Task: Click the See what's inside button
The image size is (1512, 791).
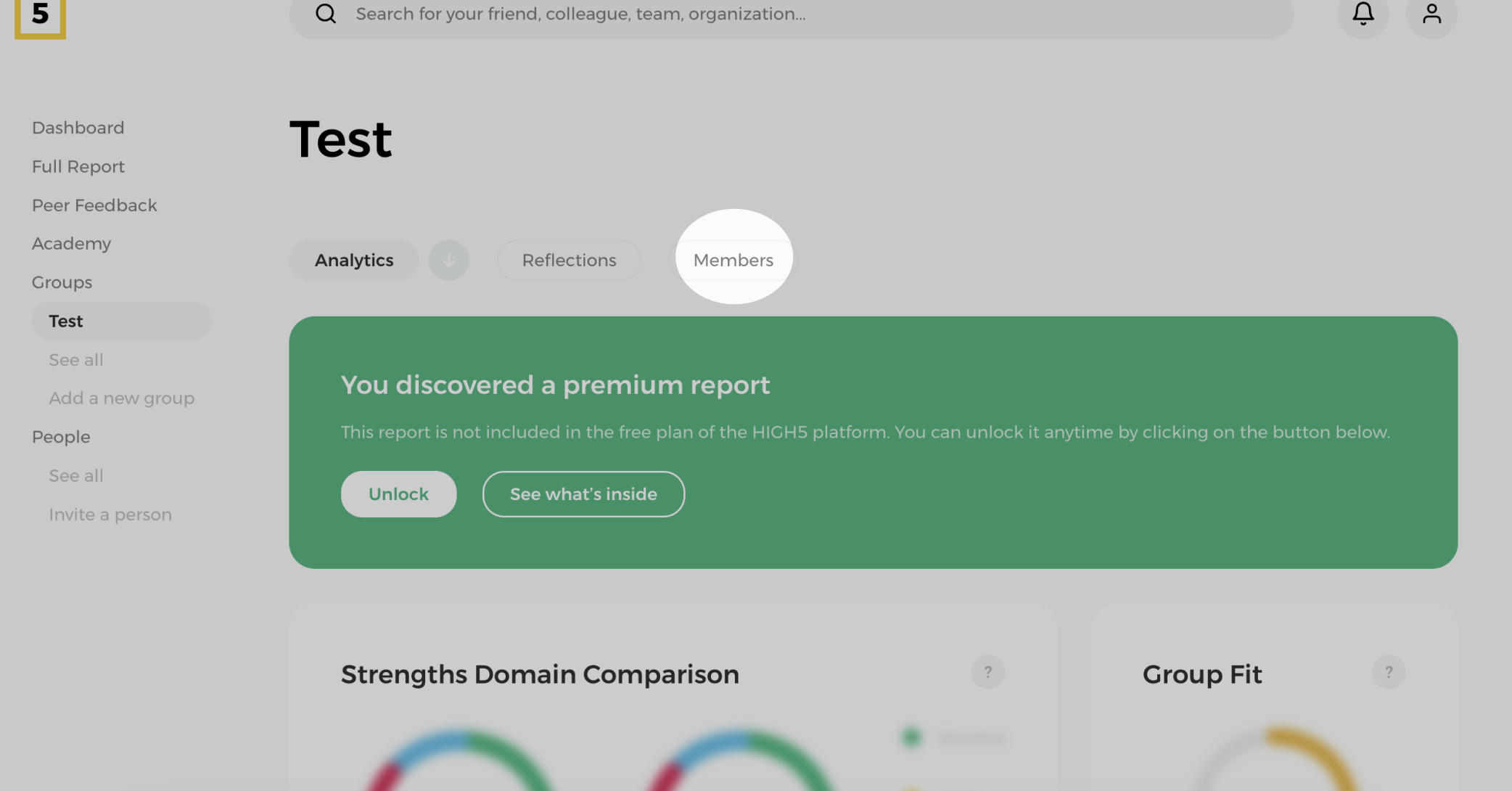Action: click(583, 494)
